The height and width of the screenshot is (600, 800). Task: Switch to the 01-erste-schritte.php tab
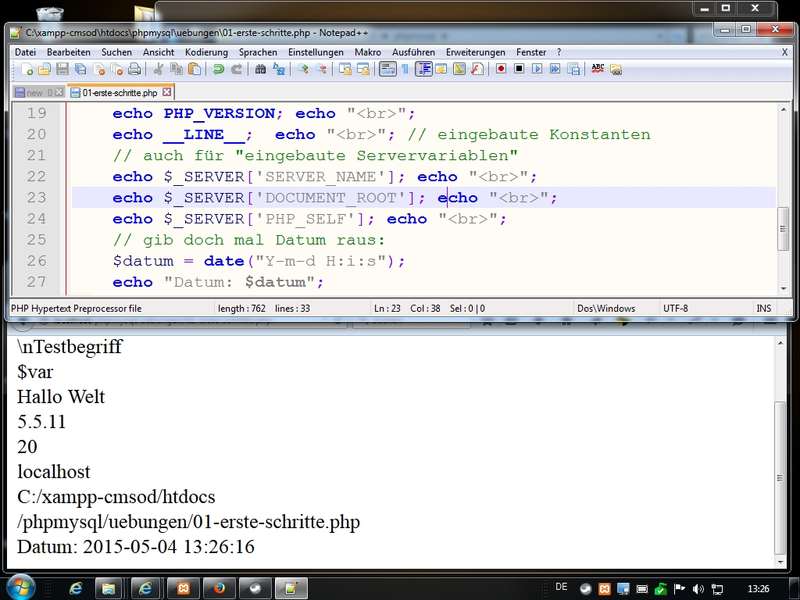(x=119, y=92)
